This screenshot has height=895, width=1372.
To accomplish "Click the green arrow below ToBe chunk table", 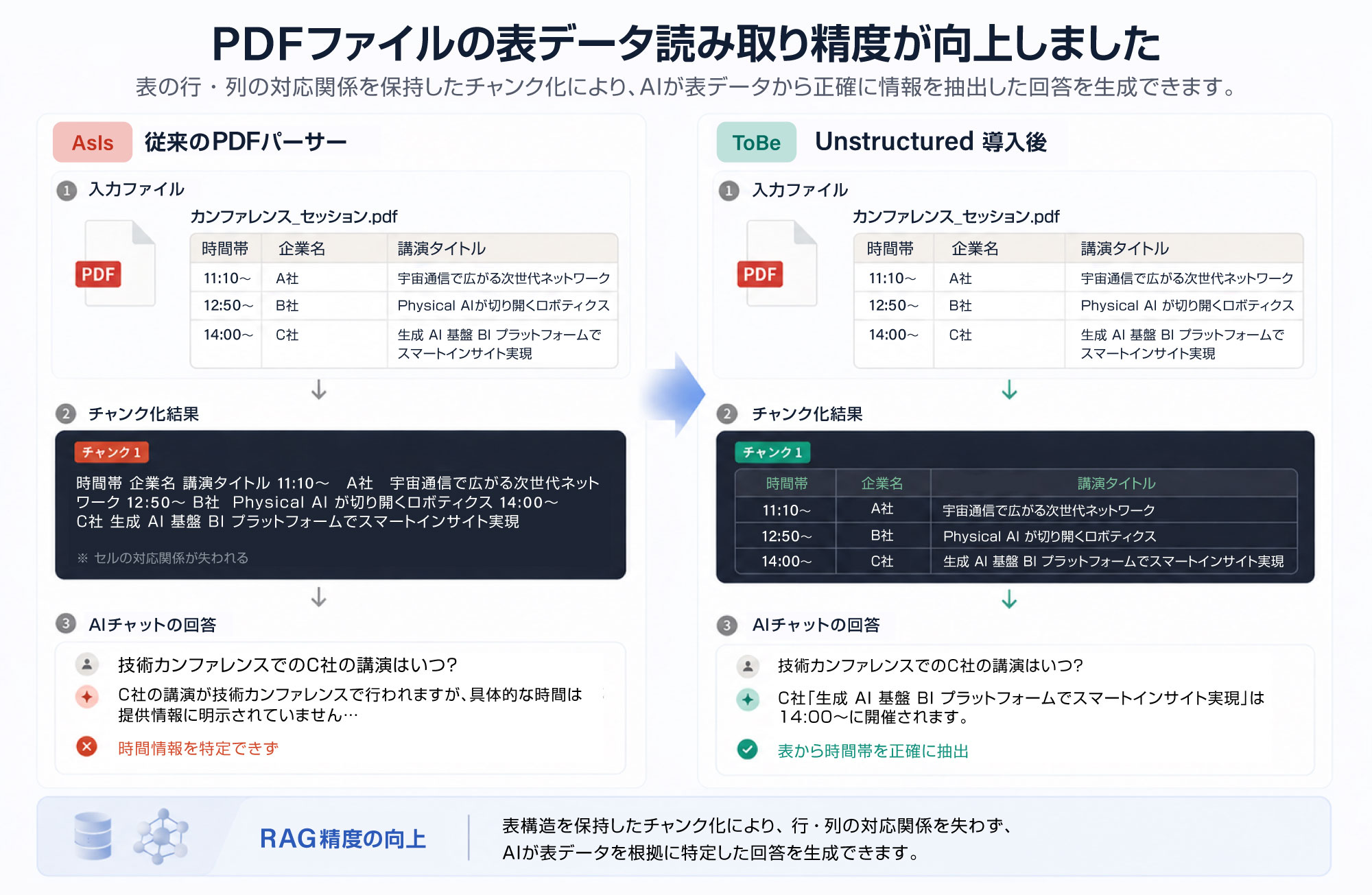I will pos(1009,599).
